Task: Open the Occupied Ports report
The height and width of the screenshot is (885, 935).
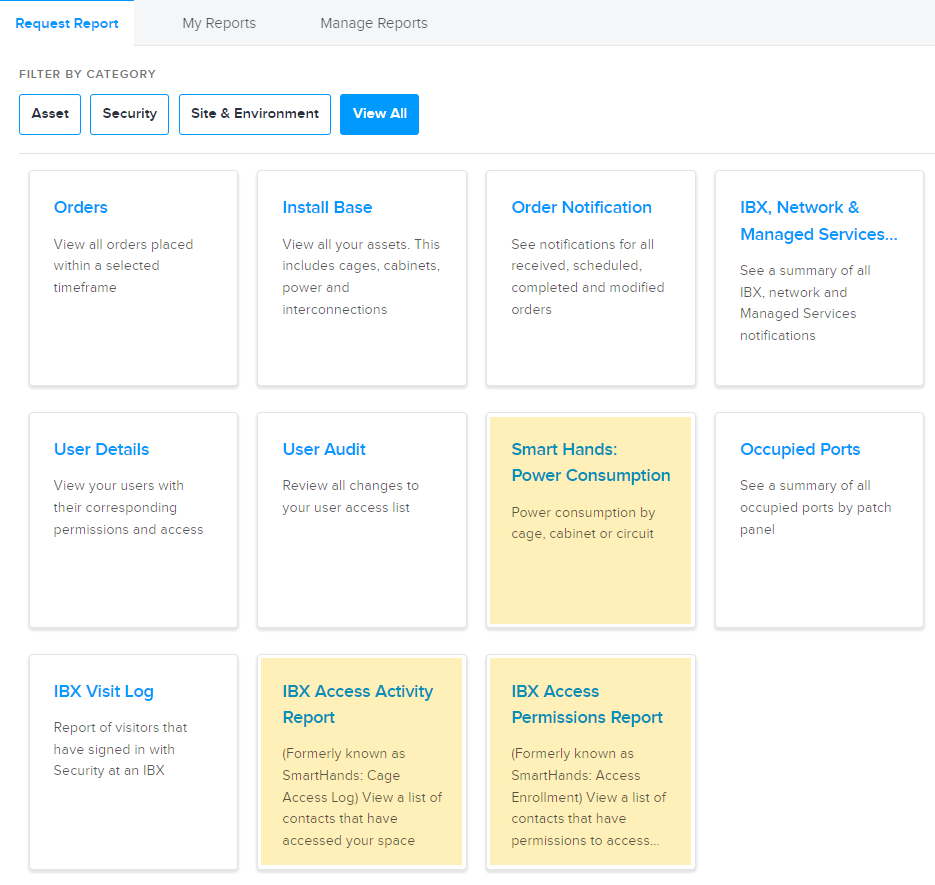Action: pos(800,449)
